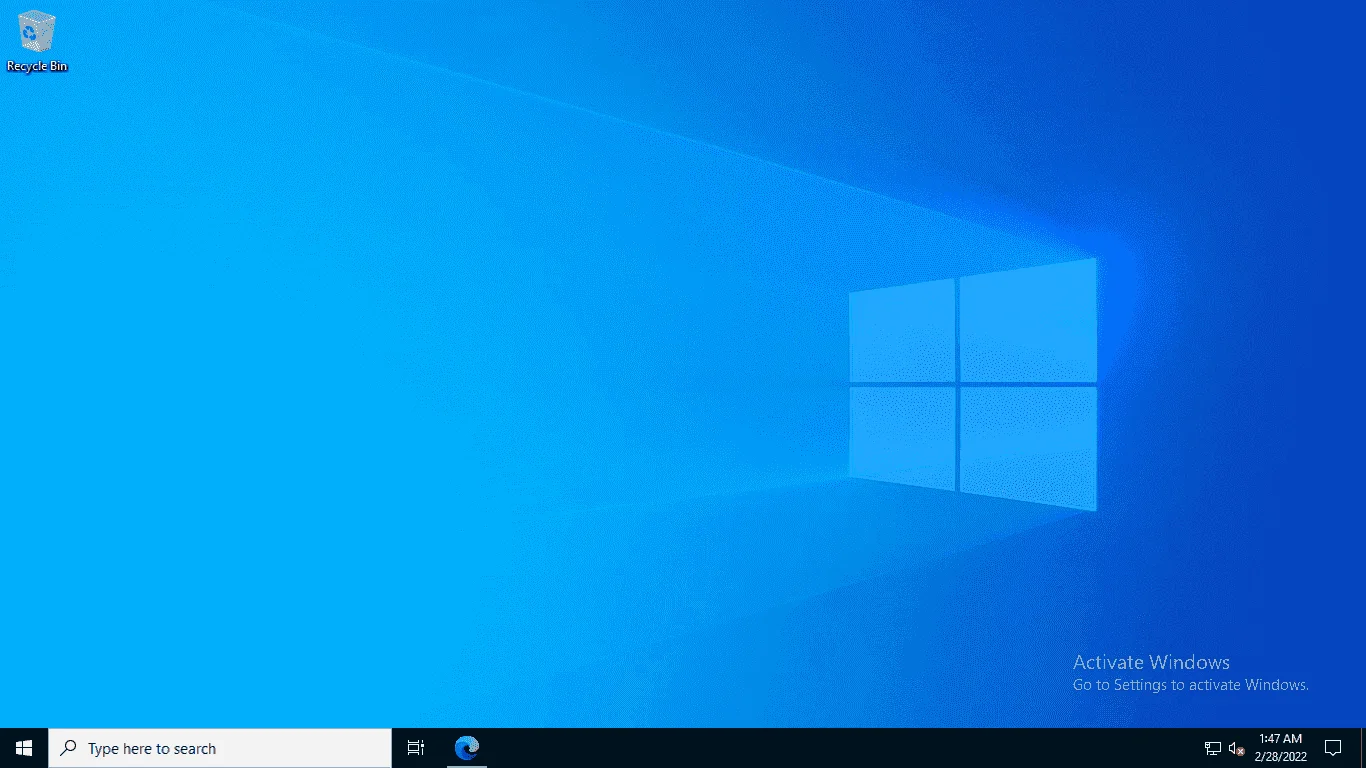Open the network status tray icon
1366x768 pixels.
(x=1213, y=748)
